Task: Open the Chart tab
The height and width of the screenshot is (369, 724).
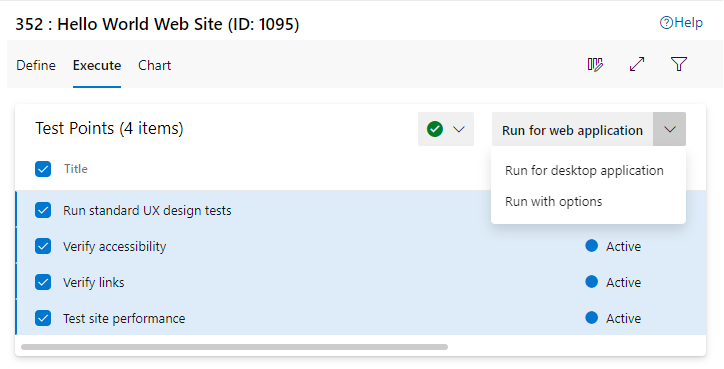Action: (x=155, y=65)
